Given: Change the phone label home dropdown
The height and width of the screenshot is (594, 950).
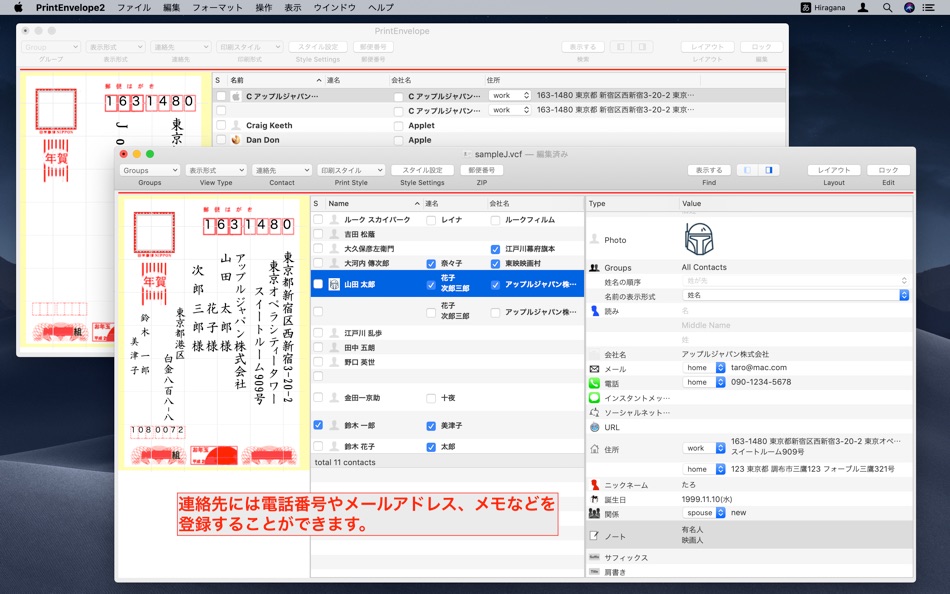Looking at the screenshot, I should pos(704,382).
